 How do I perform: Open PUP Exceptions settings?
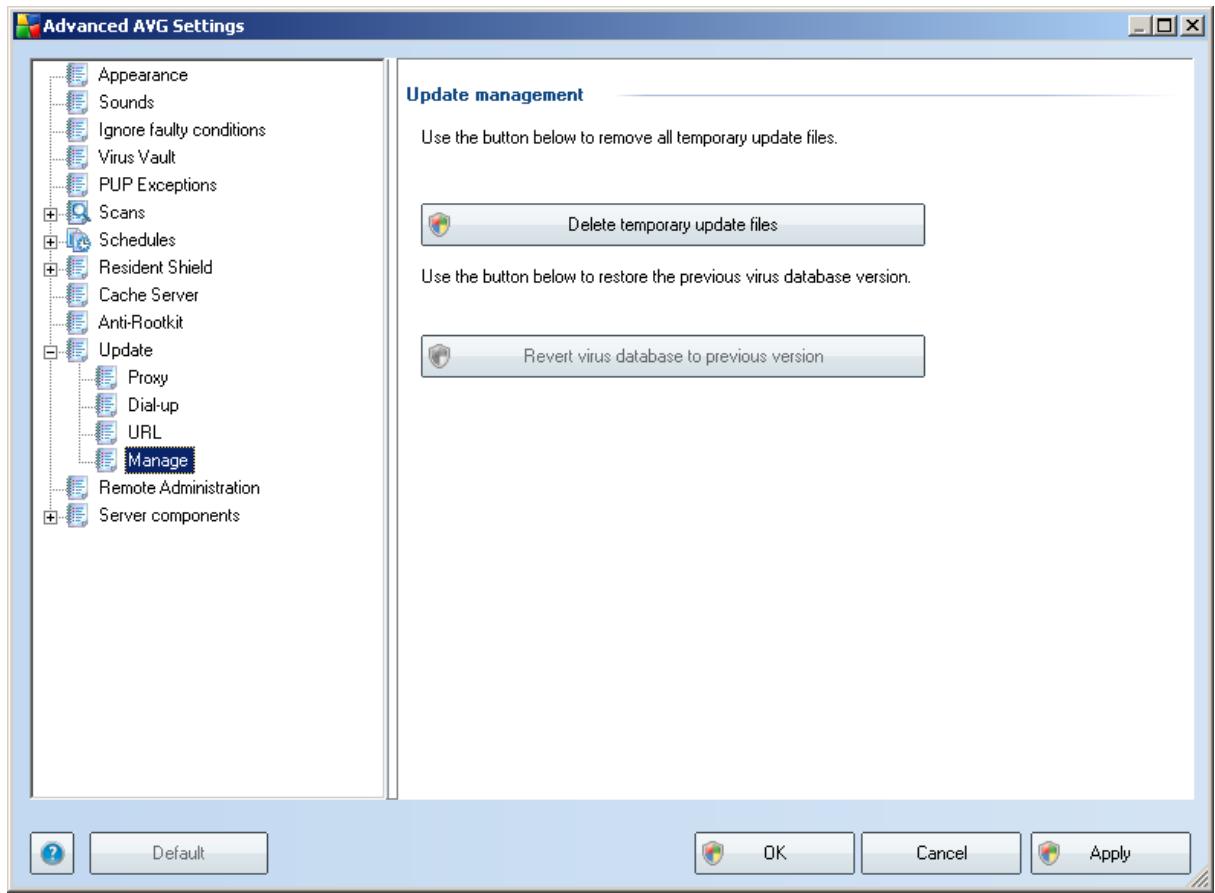pos(157,185)
